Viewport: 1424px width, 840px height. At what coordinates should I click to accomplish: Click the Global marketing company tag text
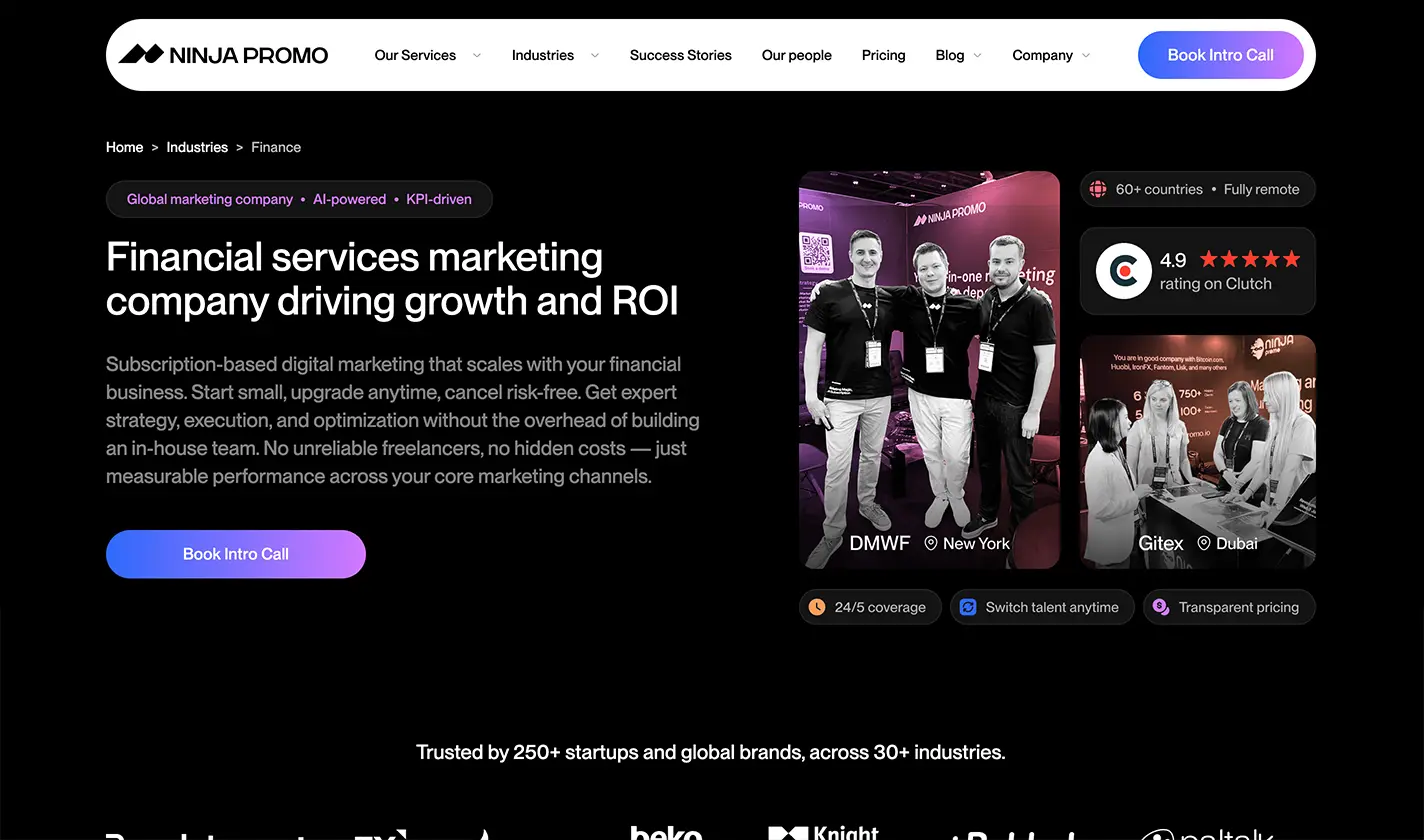(210, 199)
